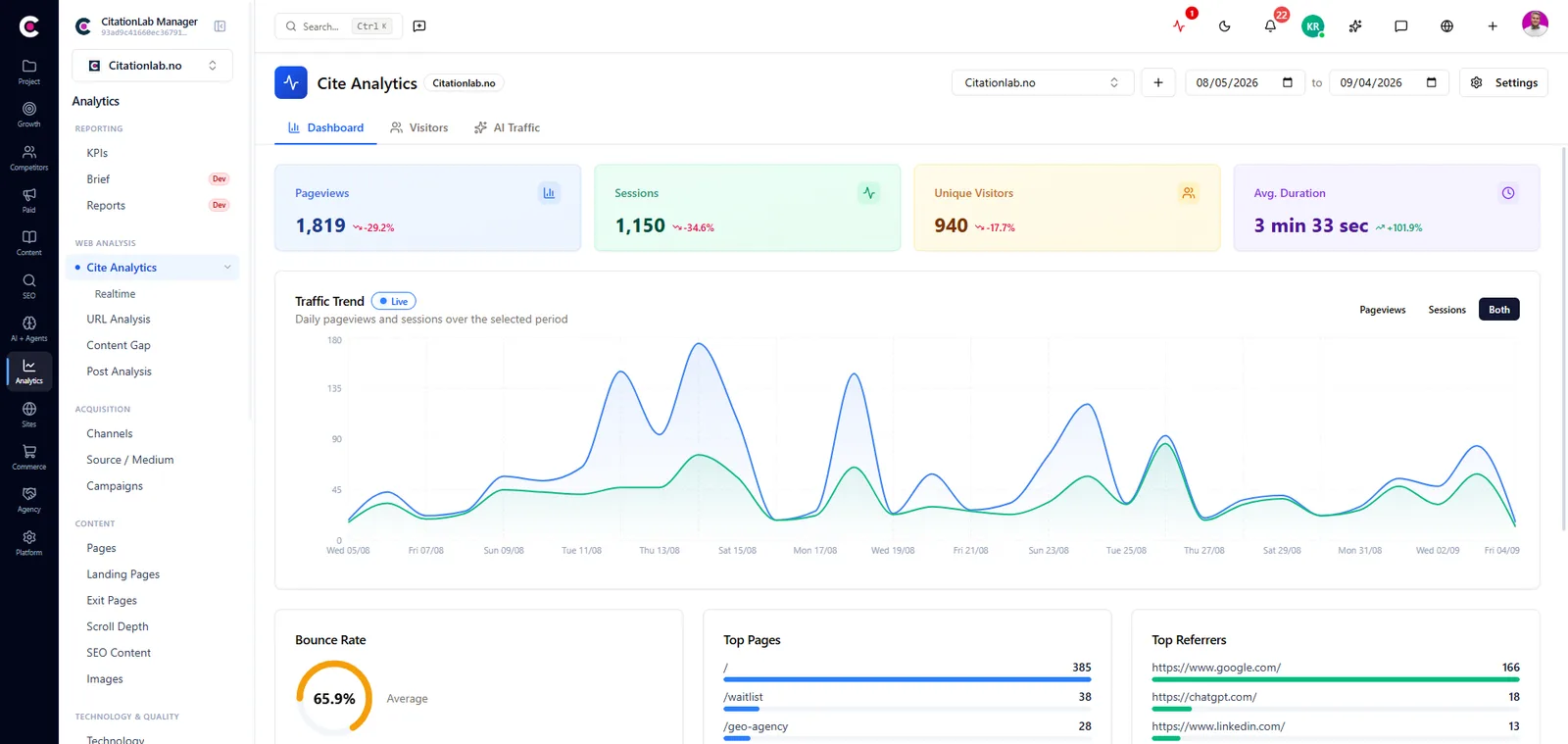Open the Growth section icon
Viewport: 1568px width, 744px height.
(29, 115)
